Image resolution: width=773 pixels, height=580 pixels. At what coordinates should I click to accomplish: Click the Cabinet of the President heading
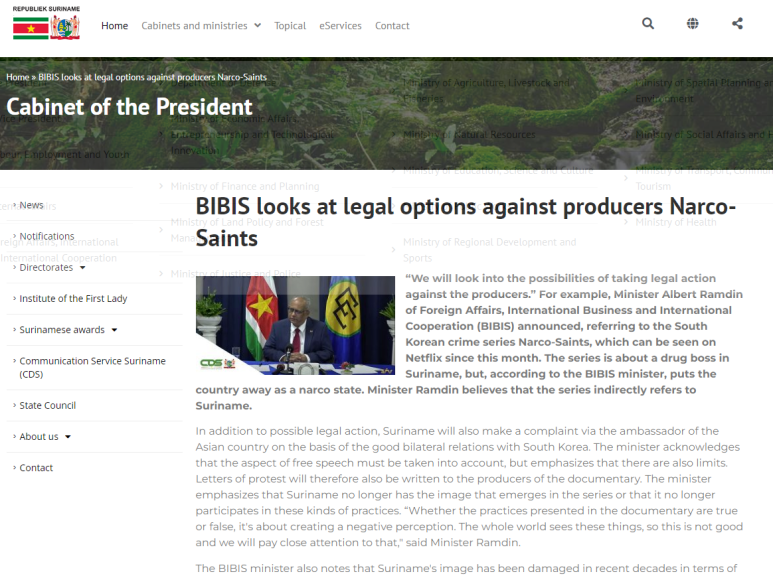(x=129, y=107)
